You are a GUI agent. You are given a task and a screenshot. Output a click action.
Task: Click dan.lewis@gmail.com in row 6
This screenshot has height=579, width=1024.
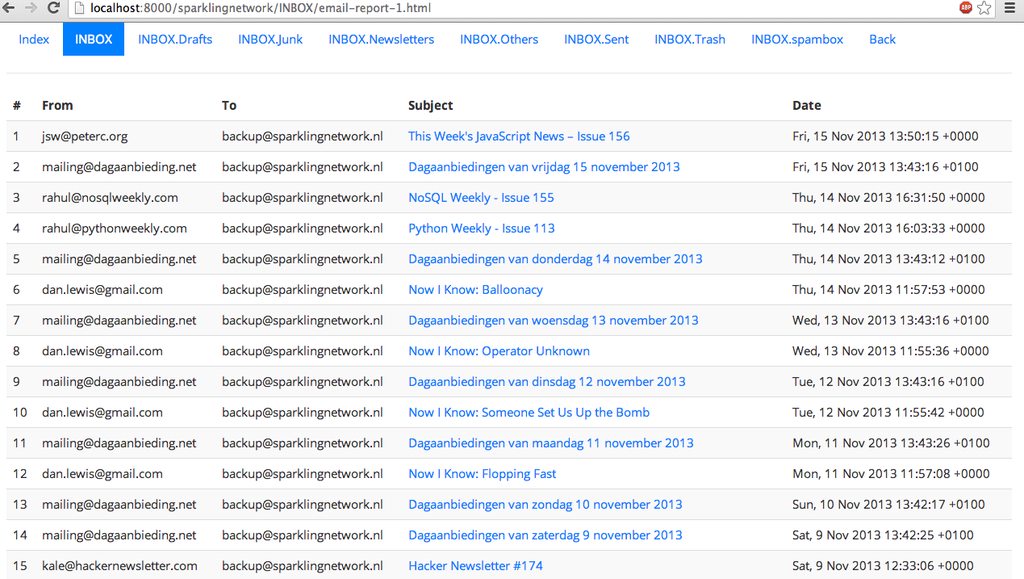click(103, 290)
